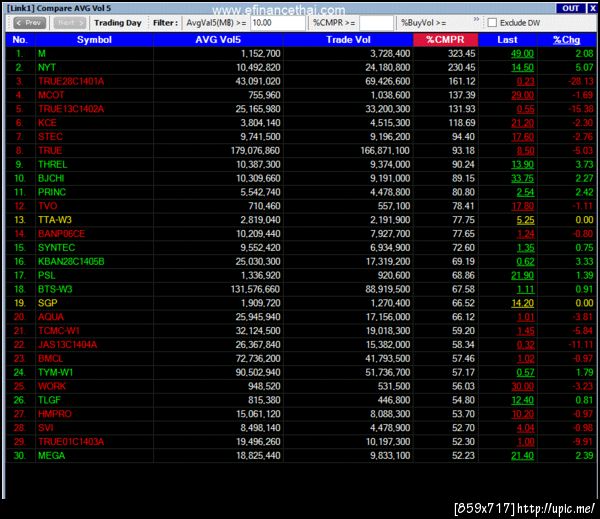600x519 pixels.
Task: Select symbol AQUA
Action: [51, 317]
